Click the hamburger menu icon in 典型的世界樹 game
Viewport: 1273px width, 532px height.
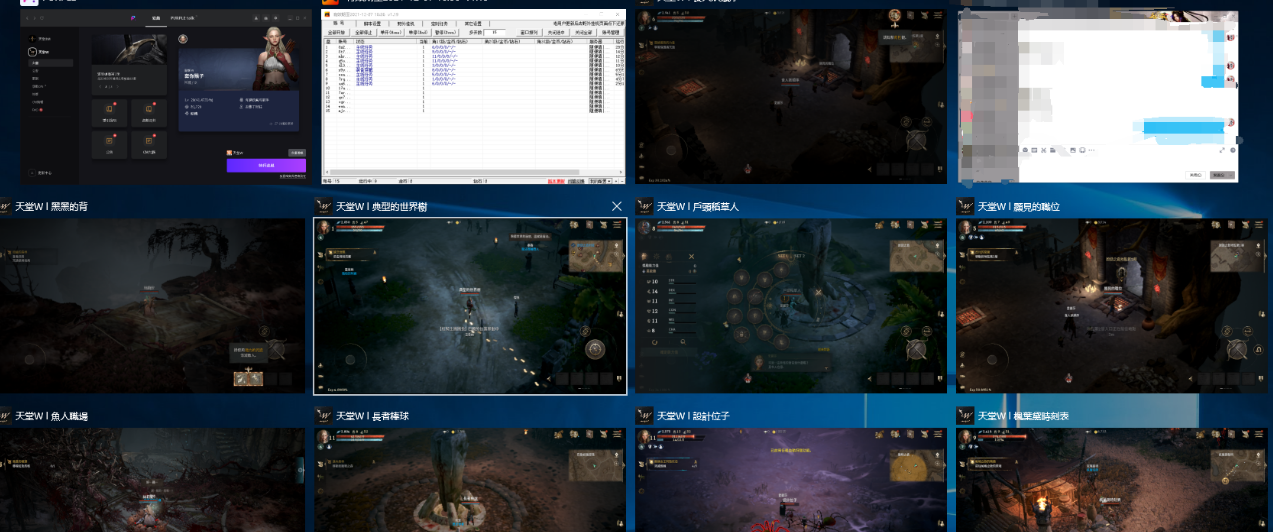pyautogui.click(x=617, y=226)
